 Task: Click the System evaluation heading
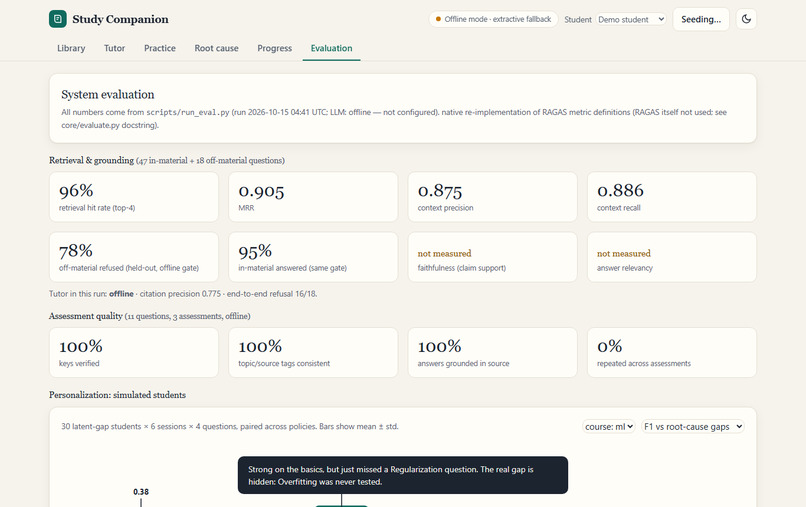107,95
